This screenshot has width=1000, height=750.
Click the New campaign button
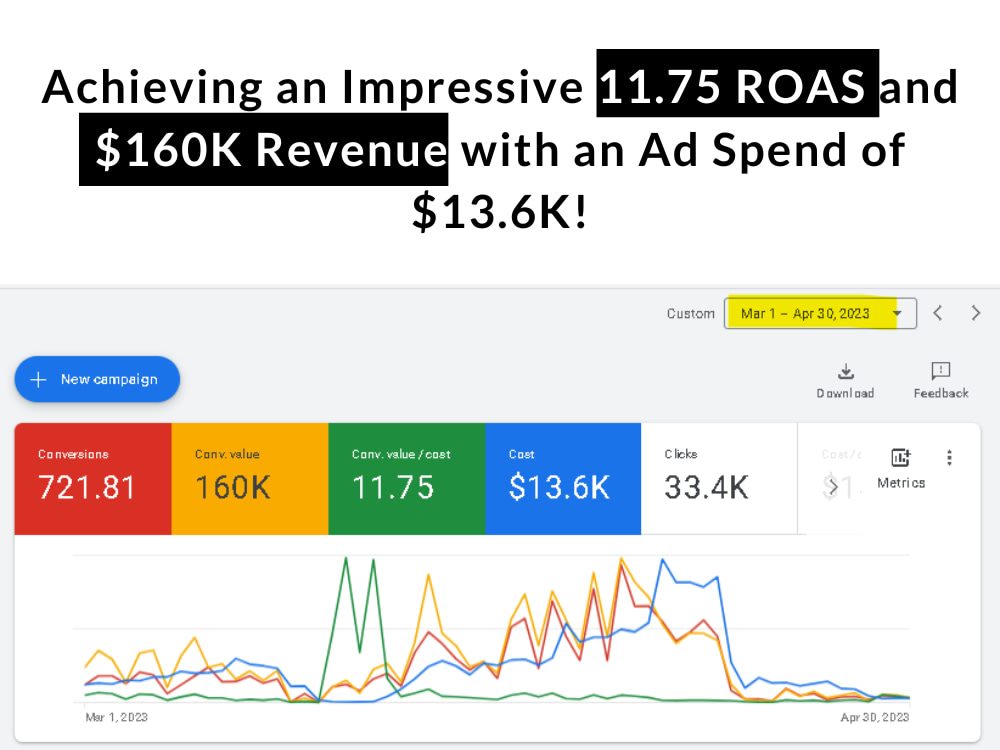pos(97,379)
